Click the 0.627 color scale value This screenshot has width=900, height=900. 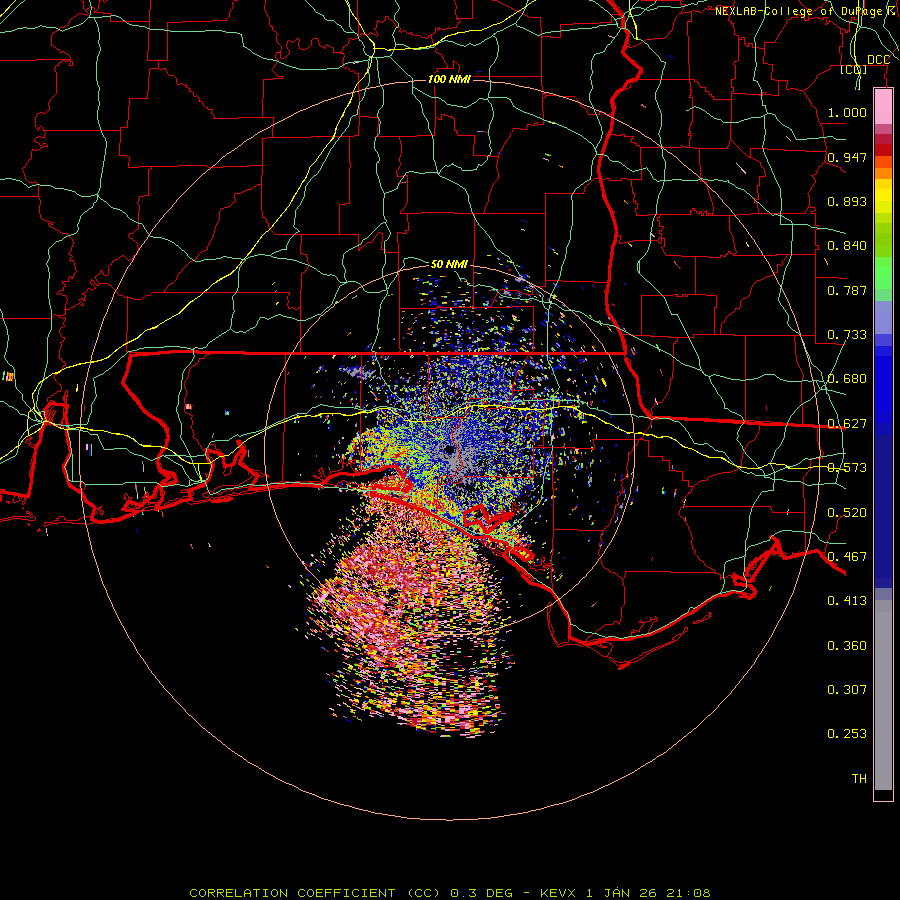click(x=847, y=424)
